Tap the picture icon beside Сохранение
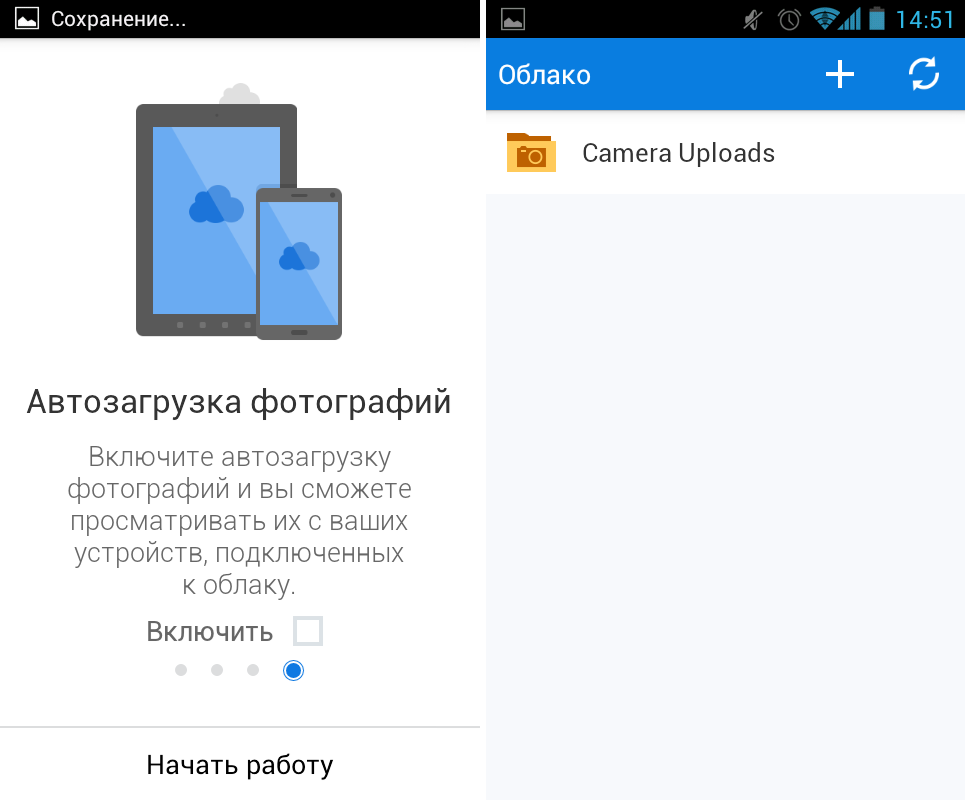965x800 pixels. coord(27,19)
